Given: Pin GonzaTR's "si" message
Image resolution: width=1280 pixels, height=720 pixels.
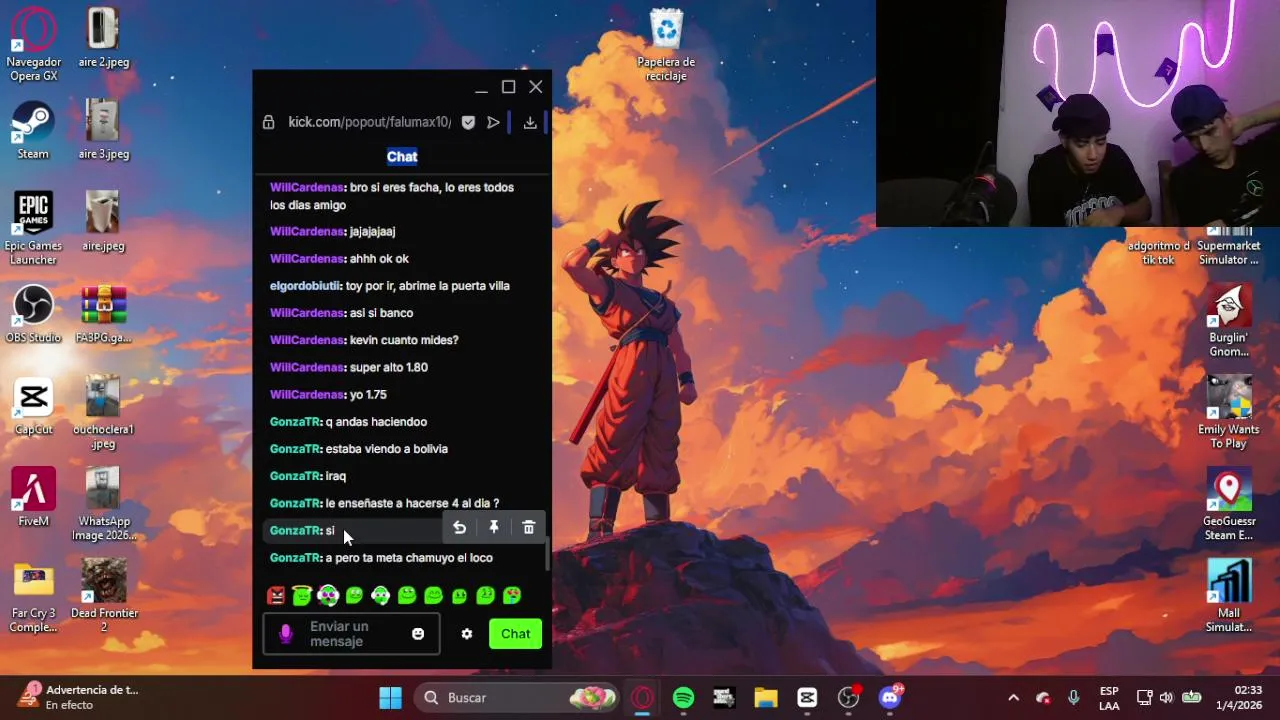Looking at the screenshot, I should (494, 528).
